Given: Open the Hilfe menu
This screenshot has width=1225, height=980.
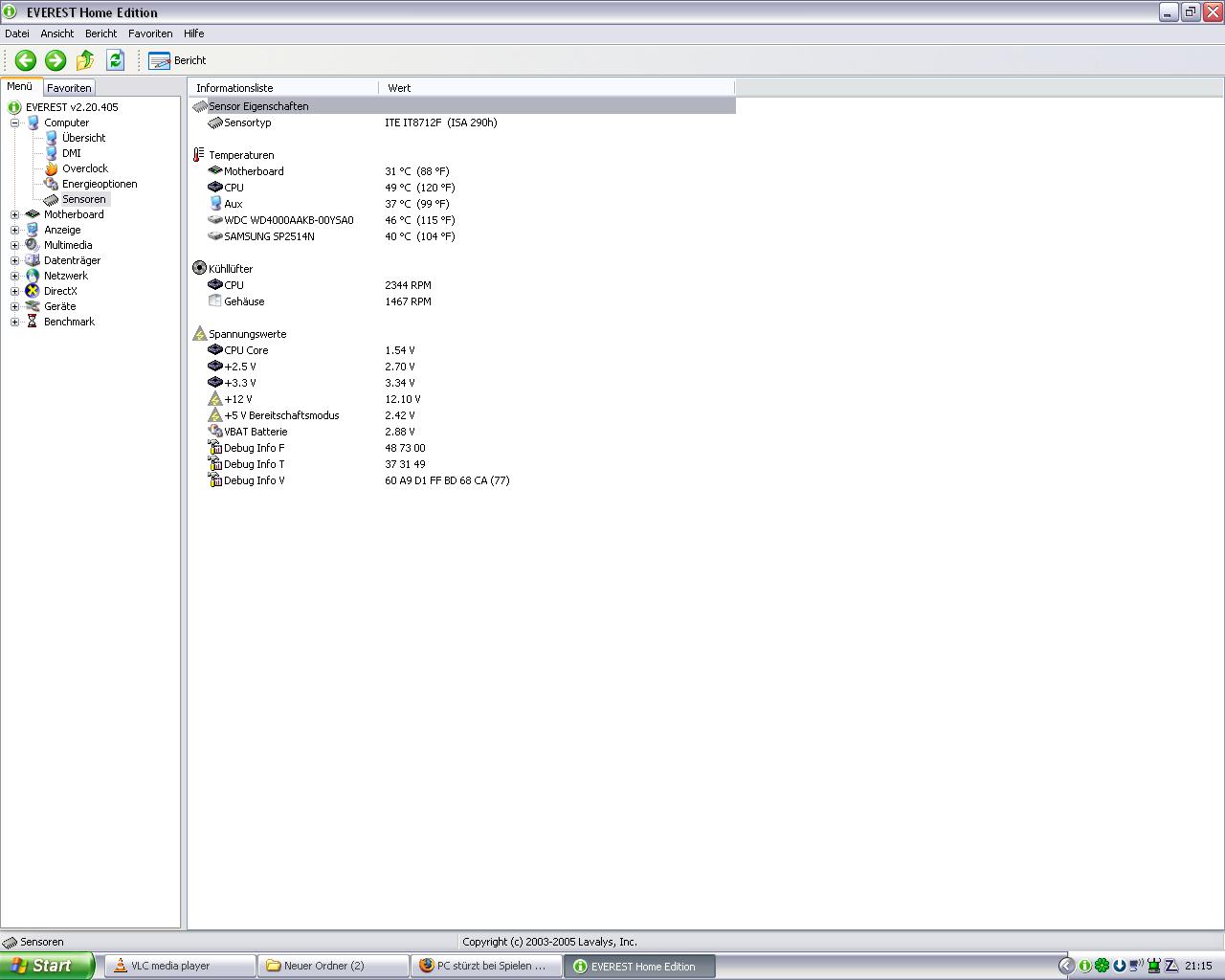Looking at the screenshot, I should 194,33.
